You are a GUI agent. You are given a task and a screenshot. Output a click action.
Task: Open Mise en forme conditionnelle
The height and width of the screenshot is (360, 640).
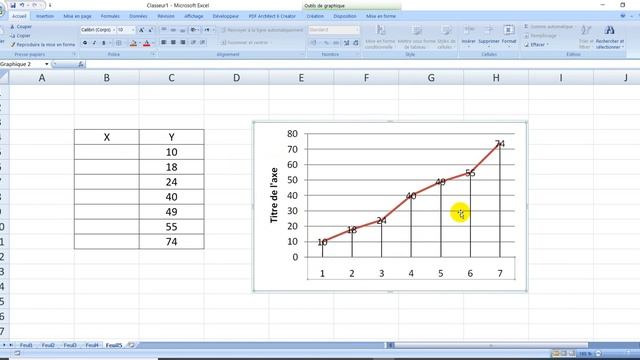click(x=380, y=37)
